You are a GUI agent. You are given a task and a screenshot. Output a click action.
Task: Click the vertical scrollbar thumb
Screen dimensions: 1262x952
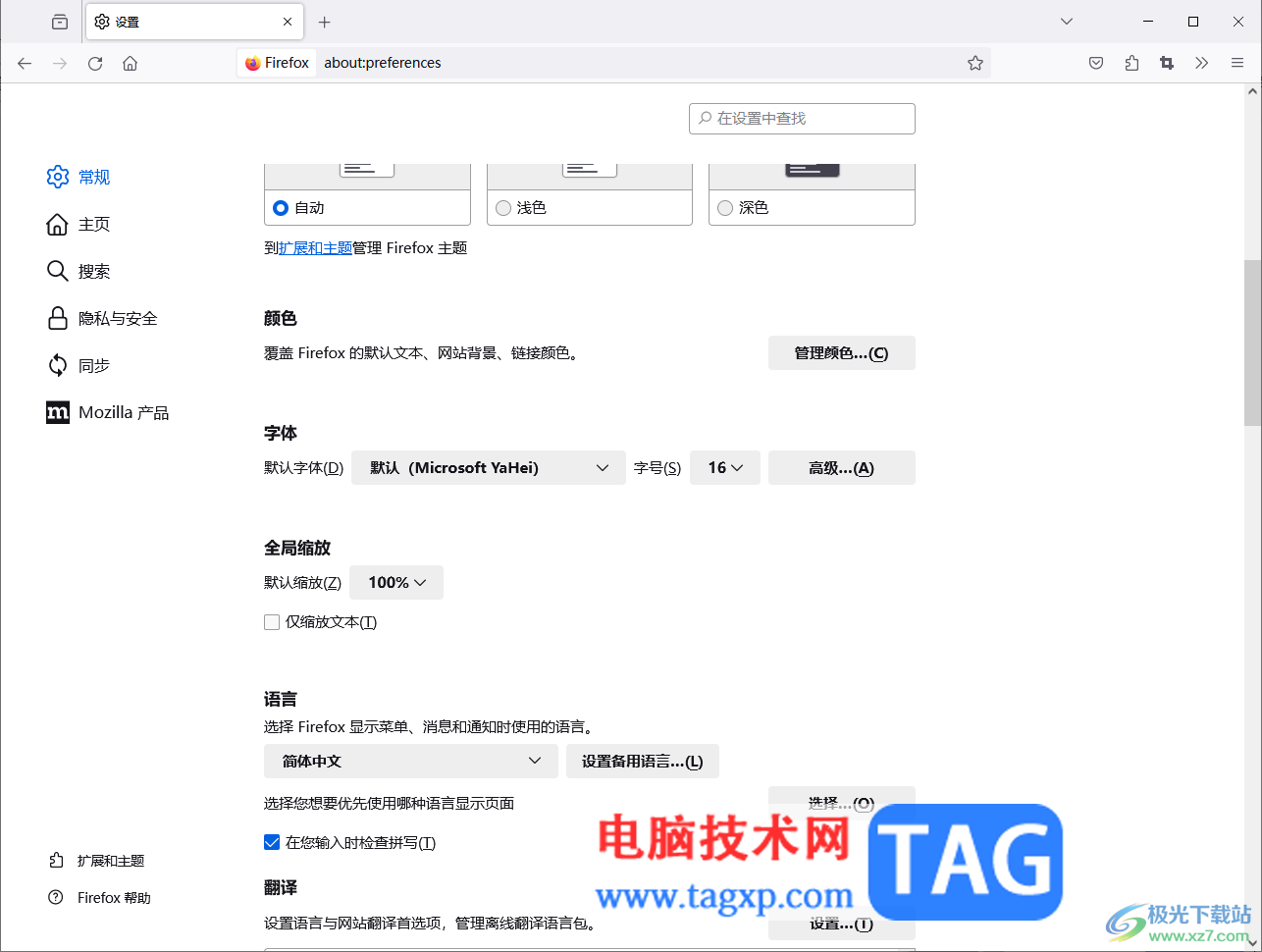point(1253,343)
